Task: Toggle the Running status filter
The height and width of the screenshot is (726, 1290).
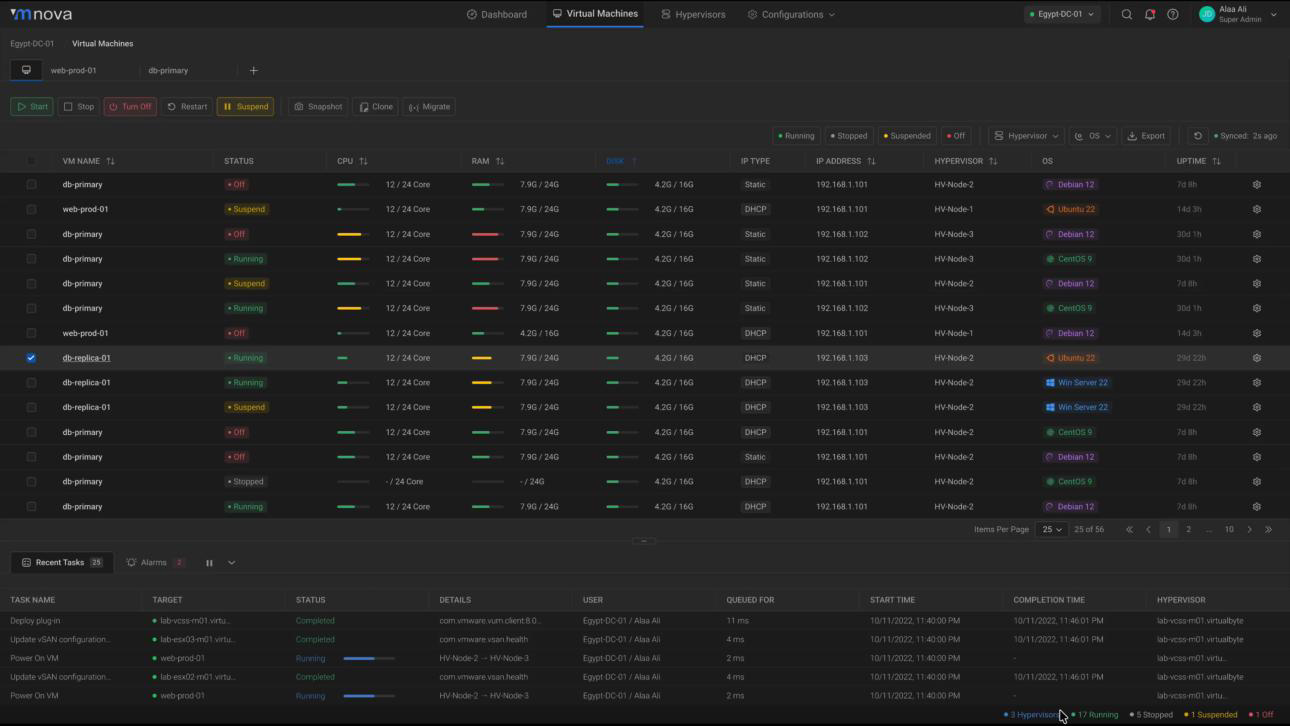Action: coord(796,136)
